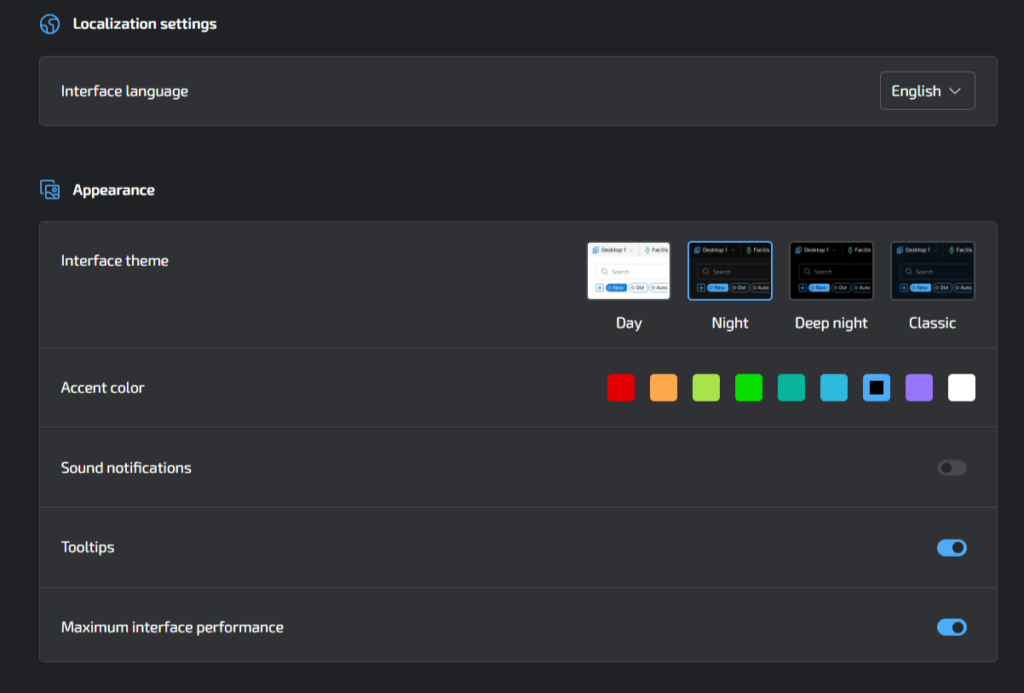Select the Day interface theme thumbnail
The width and height of the screenshot is (1024, 693).
pyautogui.click(x=628, y=271)
